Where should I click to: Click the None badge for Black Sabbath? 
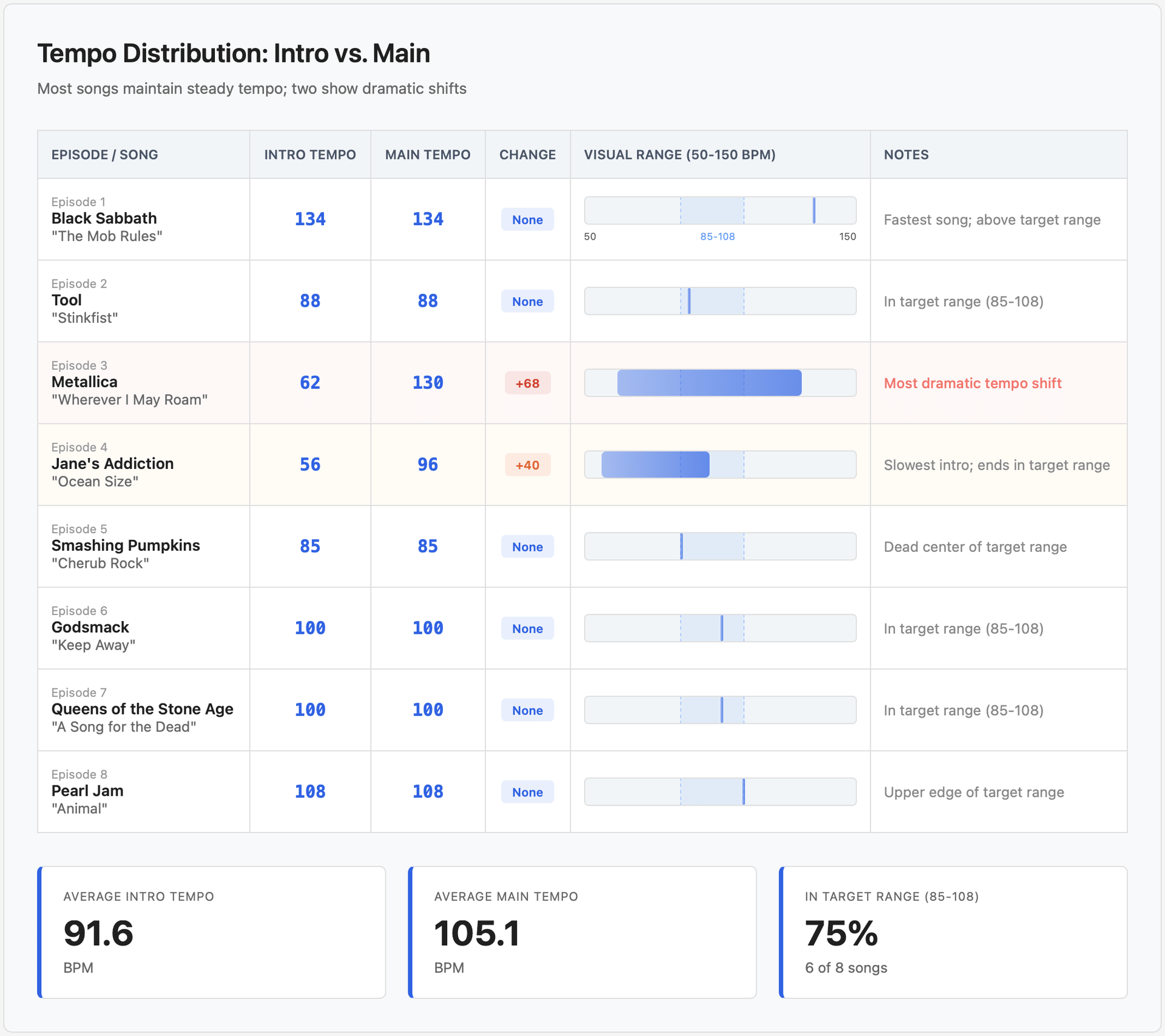[527, 220]
